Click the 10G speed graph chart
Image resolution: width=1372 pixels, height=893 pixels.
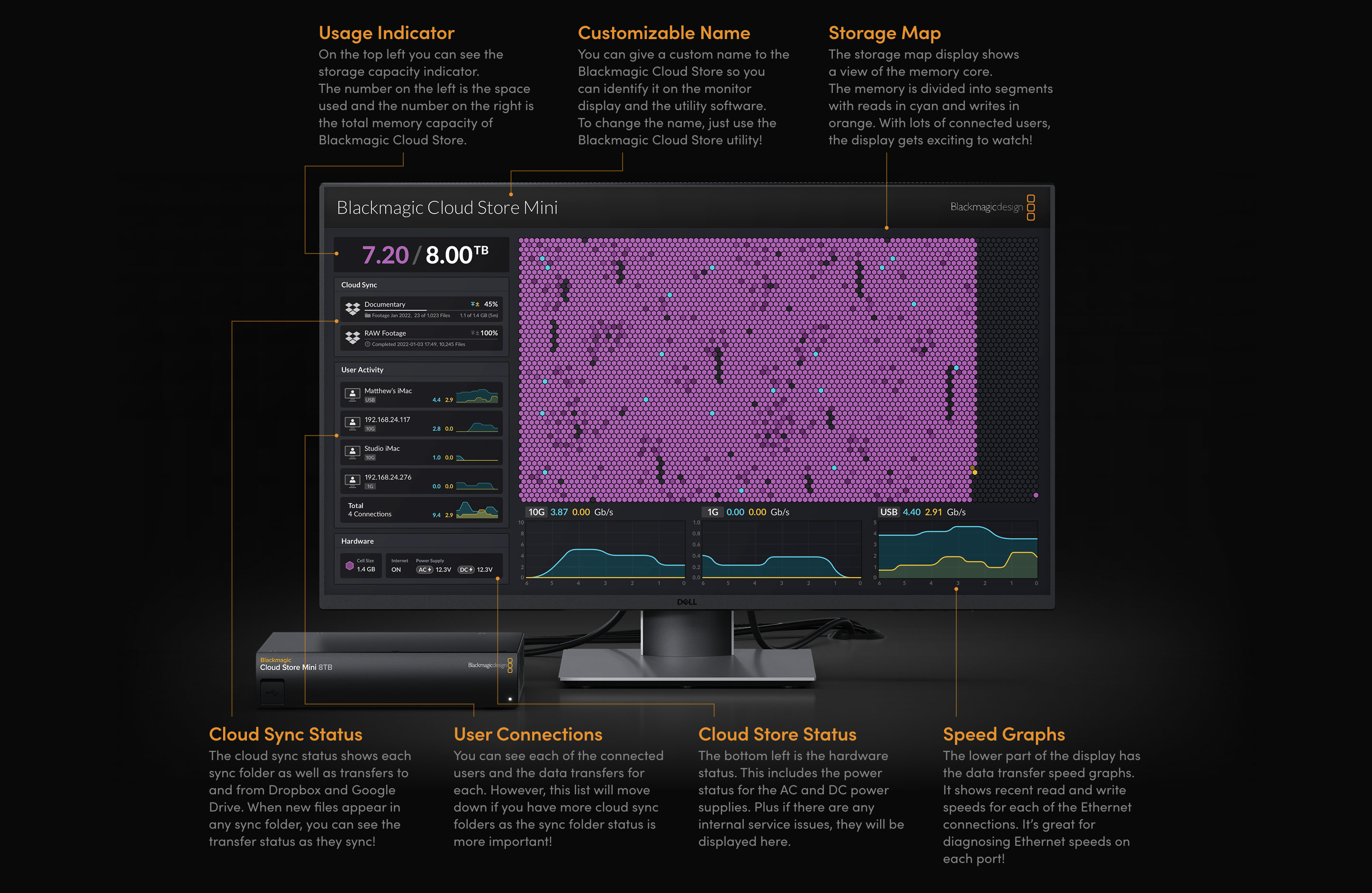point(604,549)
